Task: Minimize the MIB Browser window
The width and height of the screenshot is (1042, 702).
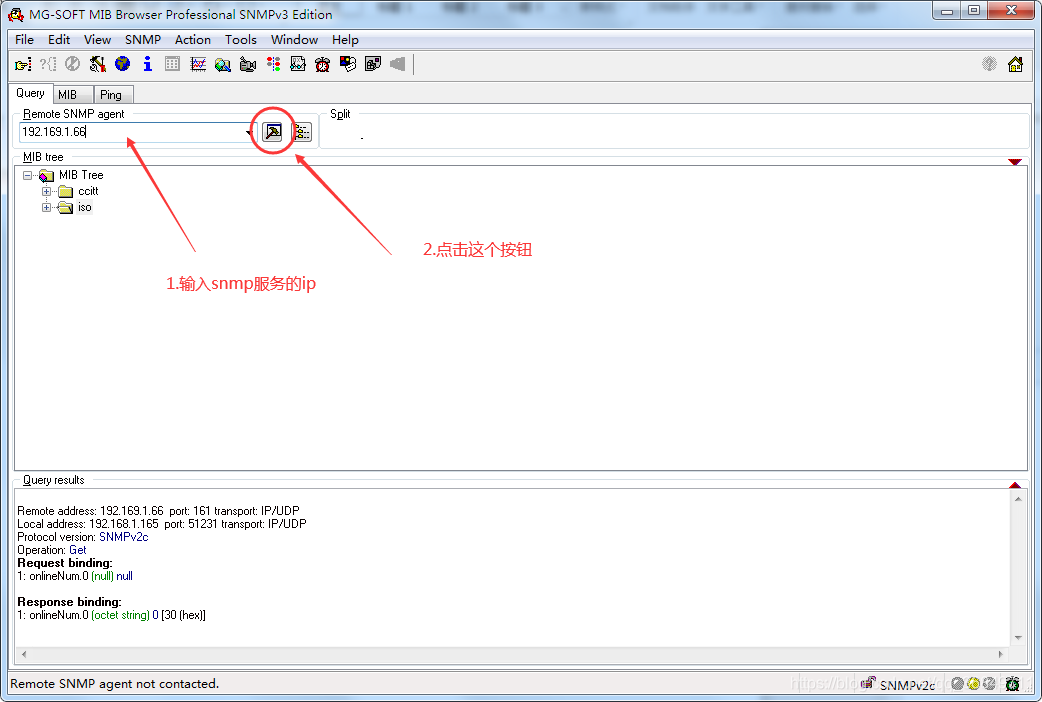Action: (947, 11)
